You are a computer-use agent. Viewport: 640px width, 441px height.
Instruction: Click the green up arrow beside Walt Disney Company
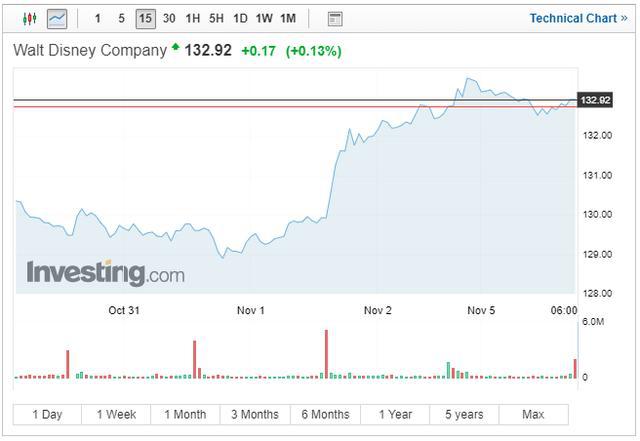coord(176,47)
